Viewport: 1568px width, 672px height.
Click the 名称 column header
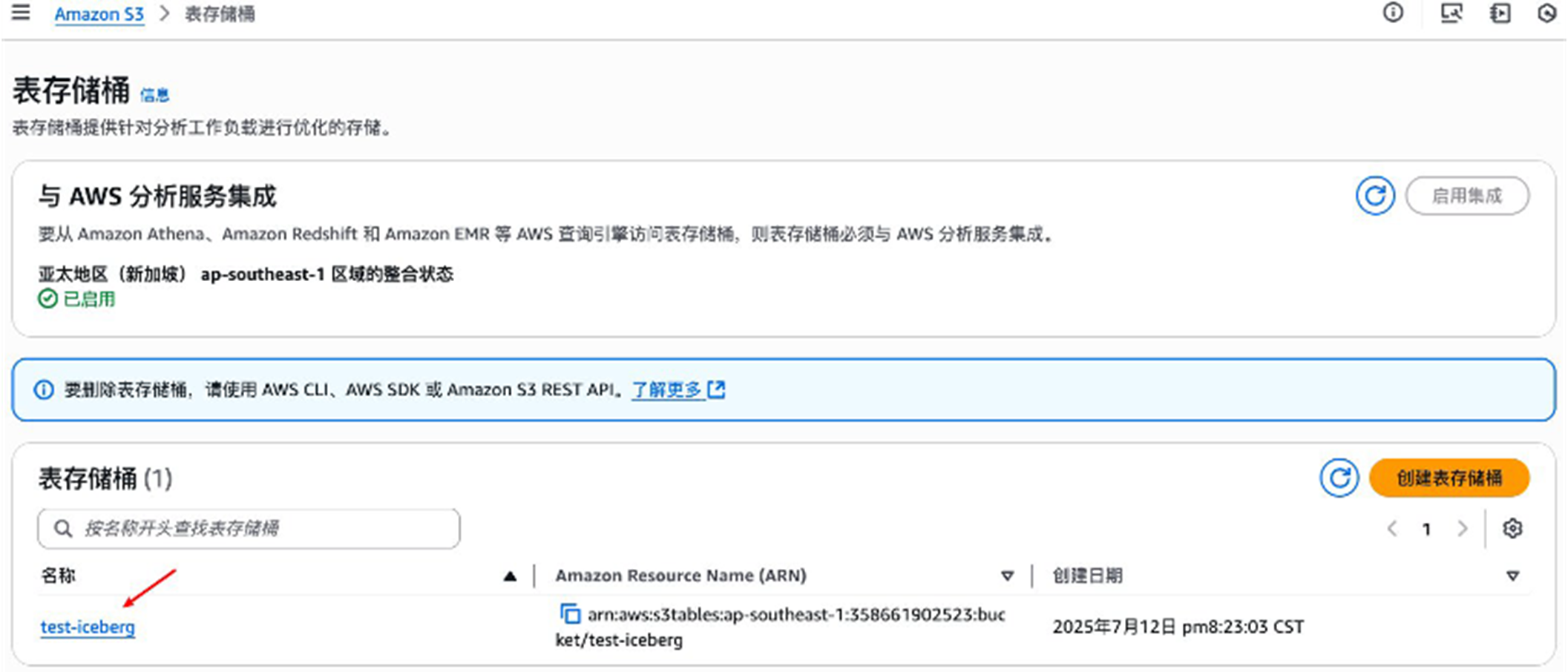click(58, 576)
